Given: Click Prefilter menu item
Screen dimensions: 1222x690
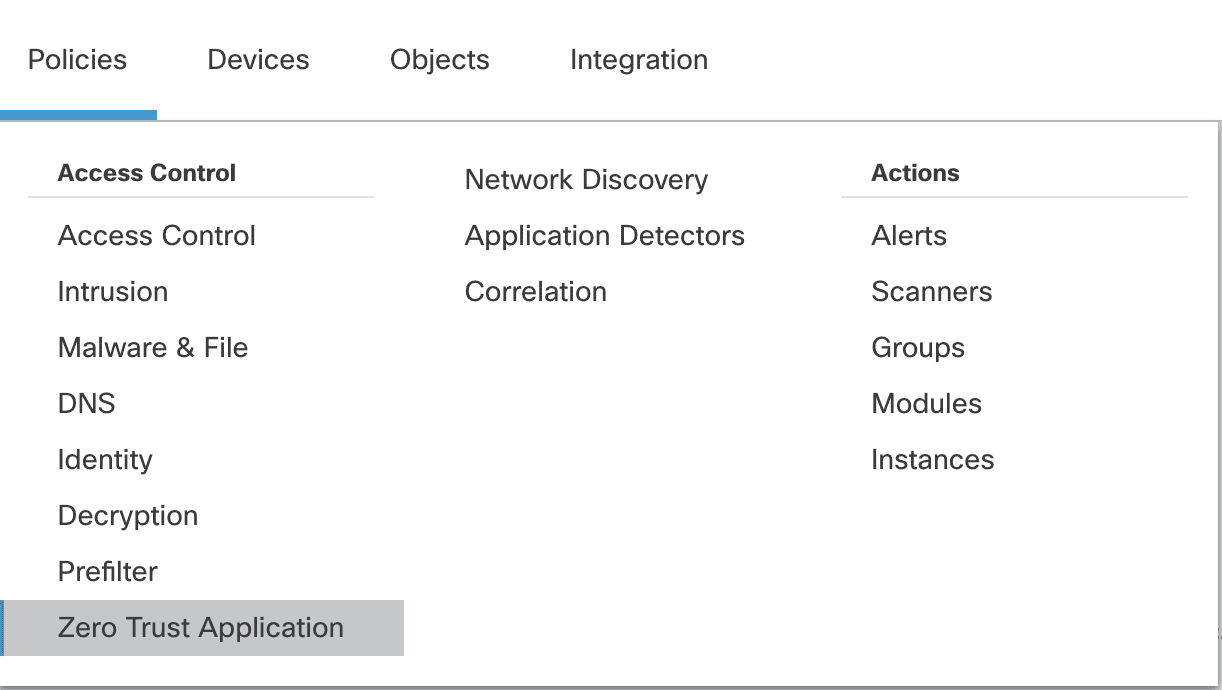Looking at the screenshot, I should (108, 572).
